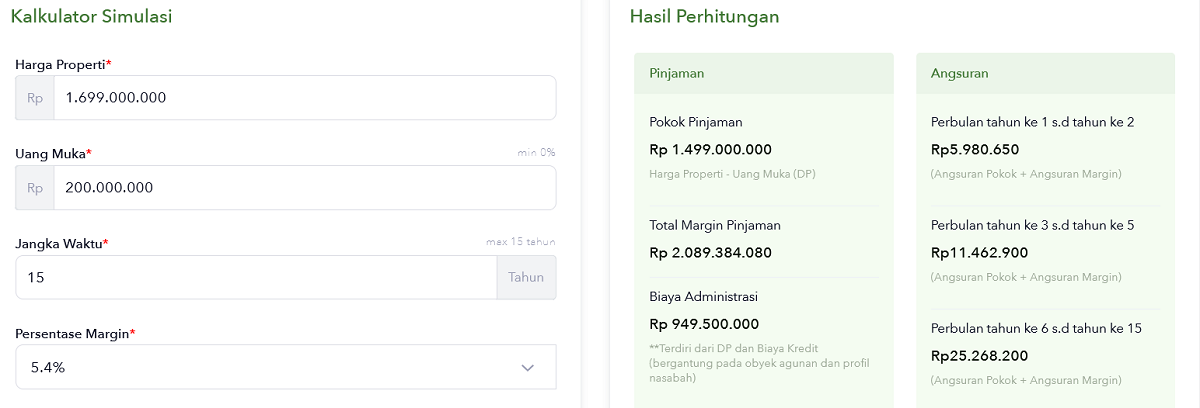Click the Rp prefix beside Uang Muka
1200x408 pixels.
[x=35, y=188]
